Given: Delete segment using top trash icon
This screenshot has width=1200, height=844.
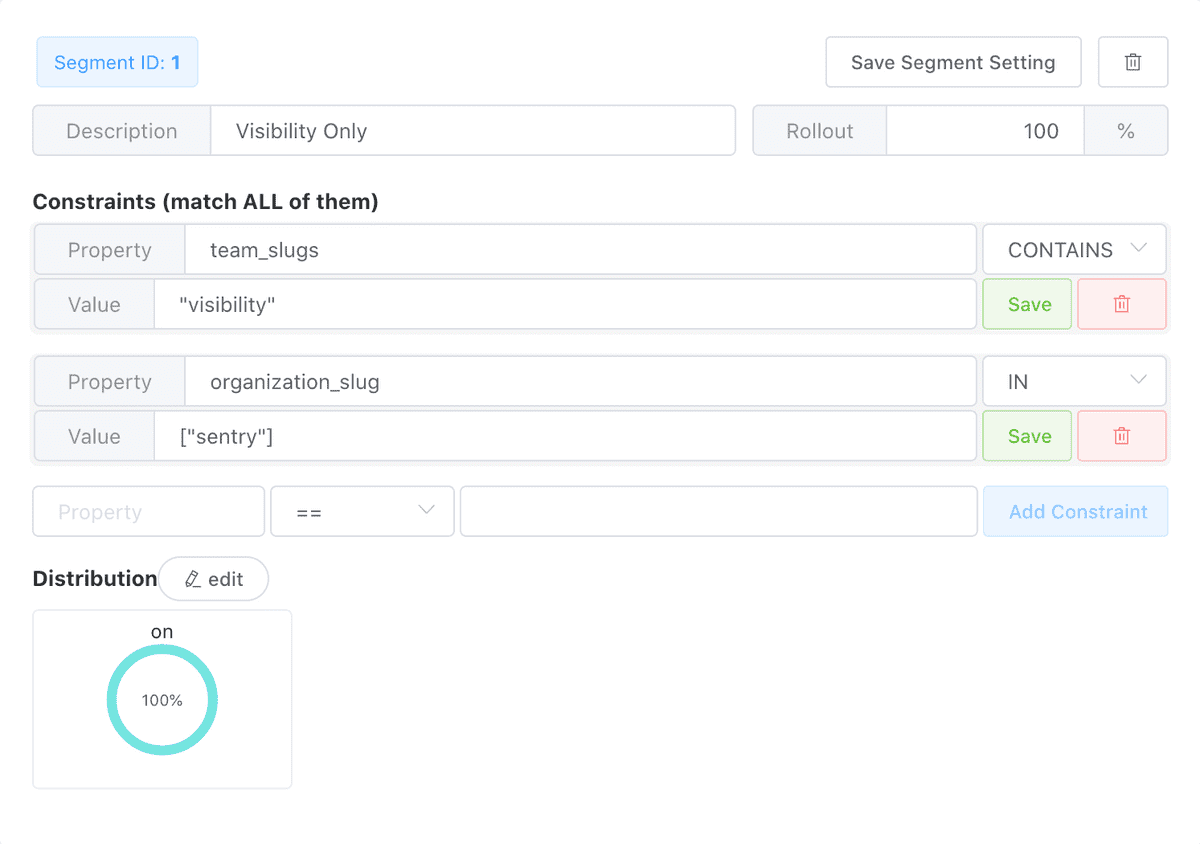Looking at the screenshot, I should pos(1133,62).
